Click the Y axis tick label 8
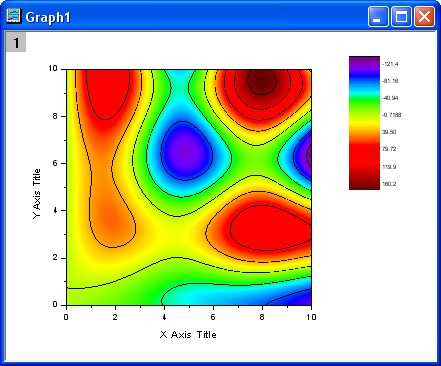441x366 pixels. [55, 116]
